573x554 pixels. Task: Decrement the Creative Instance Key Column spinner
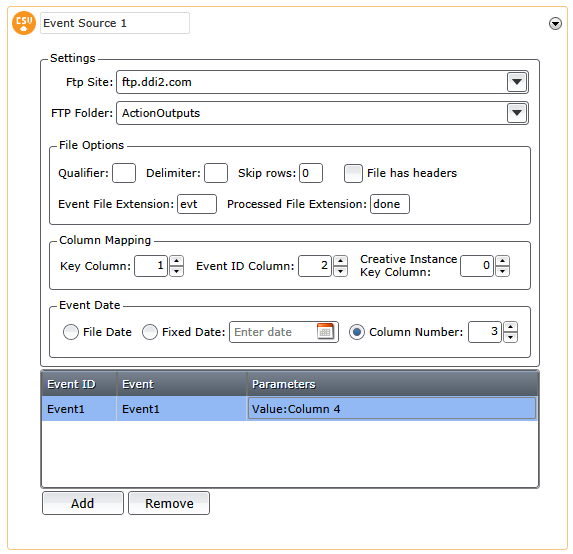(502, 271)
